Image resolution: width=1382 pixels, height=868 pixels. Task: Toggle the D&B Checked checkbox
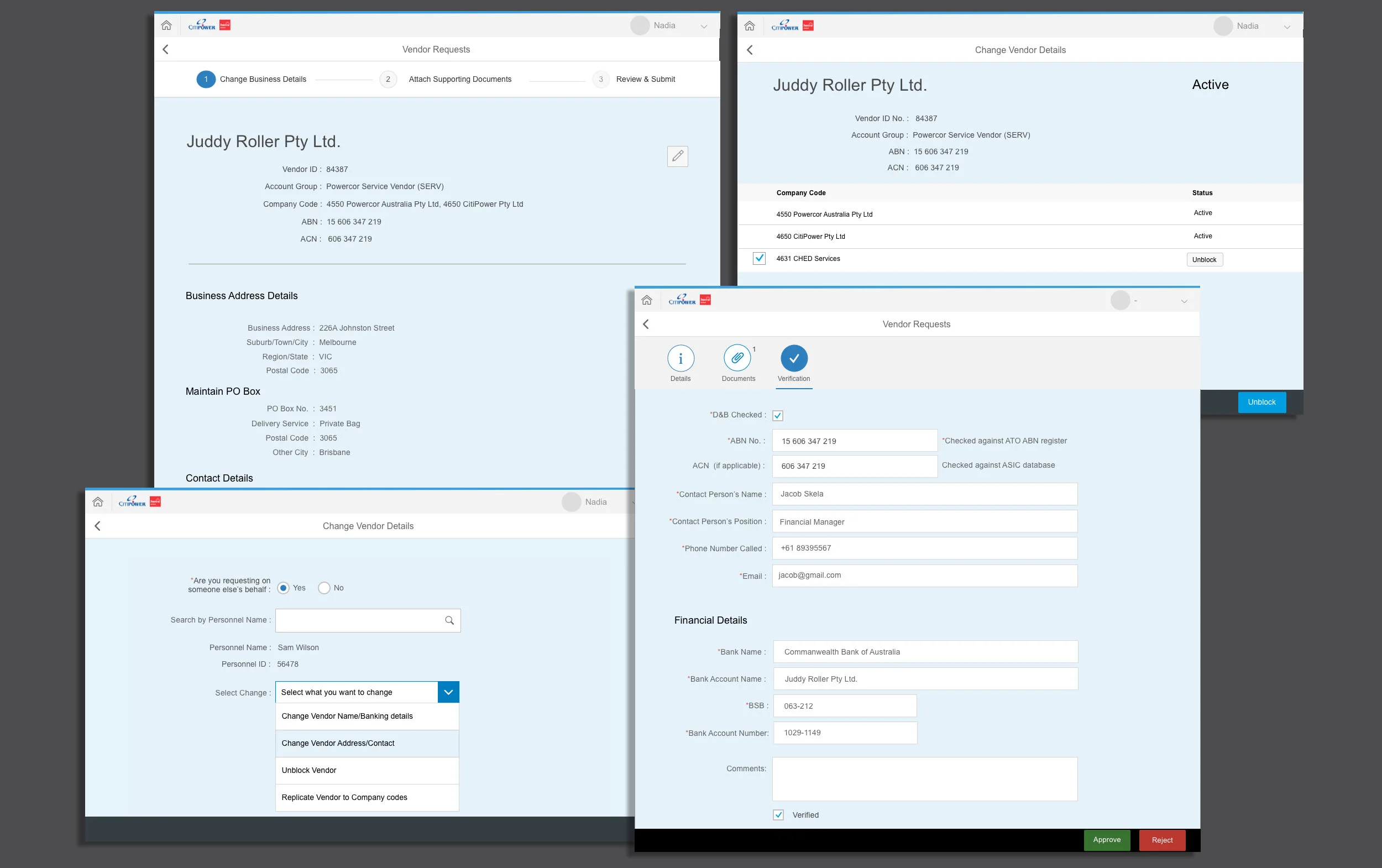[x=778, y=416]
